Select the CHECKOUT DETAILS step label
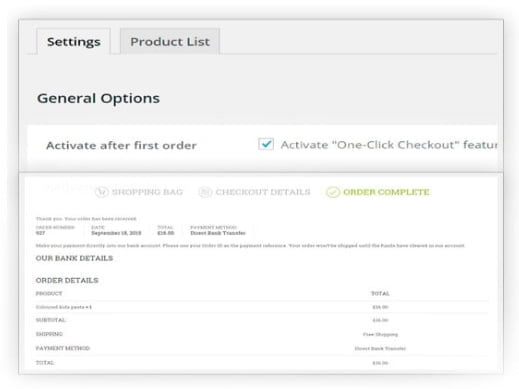 263,192
